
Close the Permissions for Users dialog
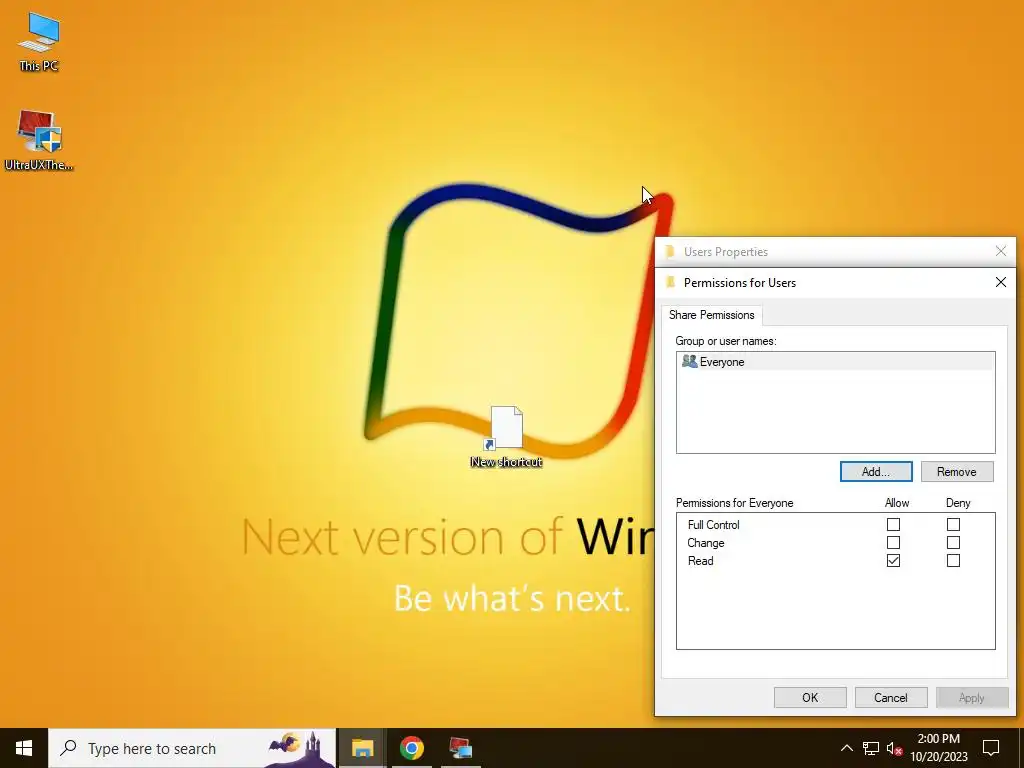(1000, 282)
